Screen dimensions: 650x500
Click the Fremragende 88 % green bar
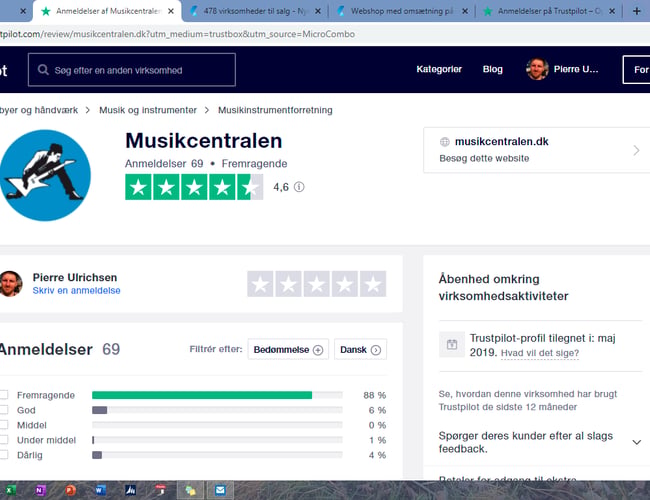tap(217, 395)
